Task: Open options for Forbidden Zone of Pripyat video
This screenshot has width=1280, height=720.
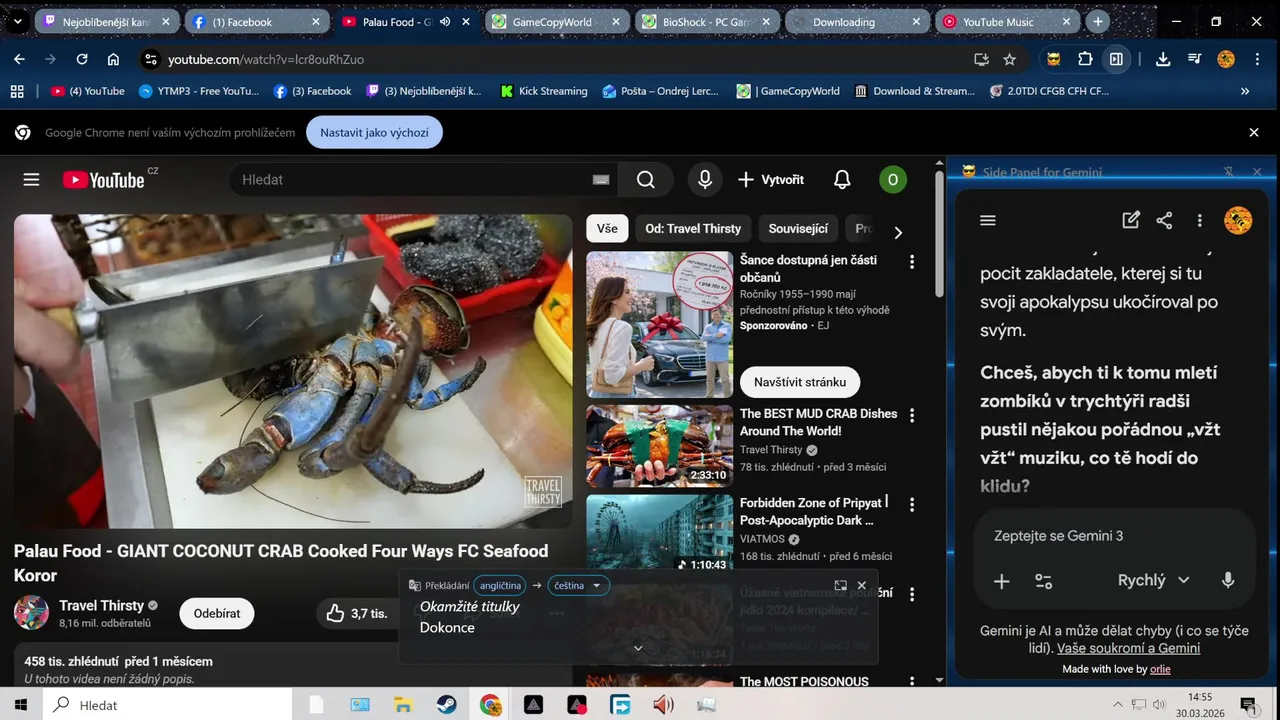Action: click(911, 504)
